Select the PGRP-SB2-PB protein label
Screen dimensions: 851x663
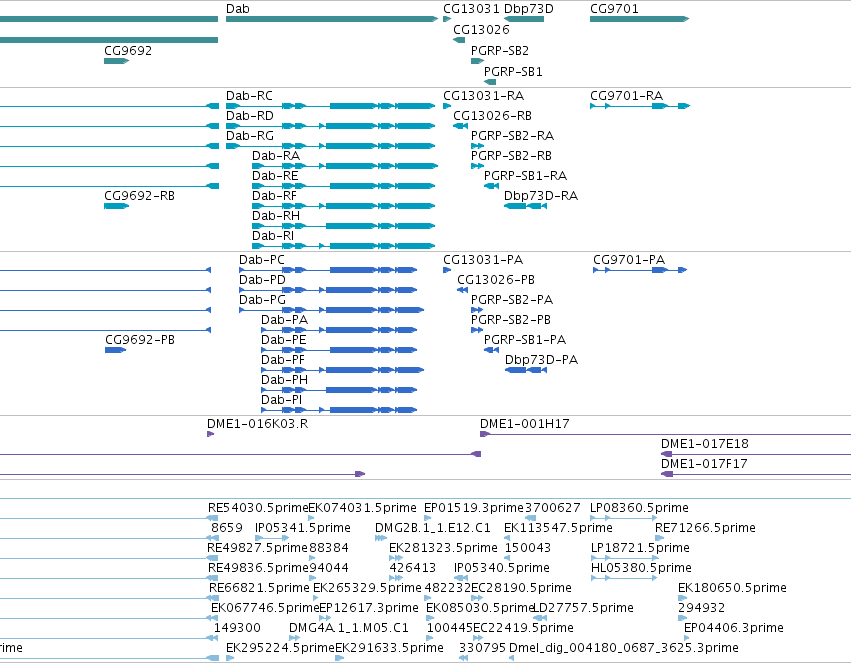coord(511,320)
